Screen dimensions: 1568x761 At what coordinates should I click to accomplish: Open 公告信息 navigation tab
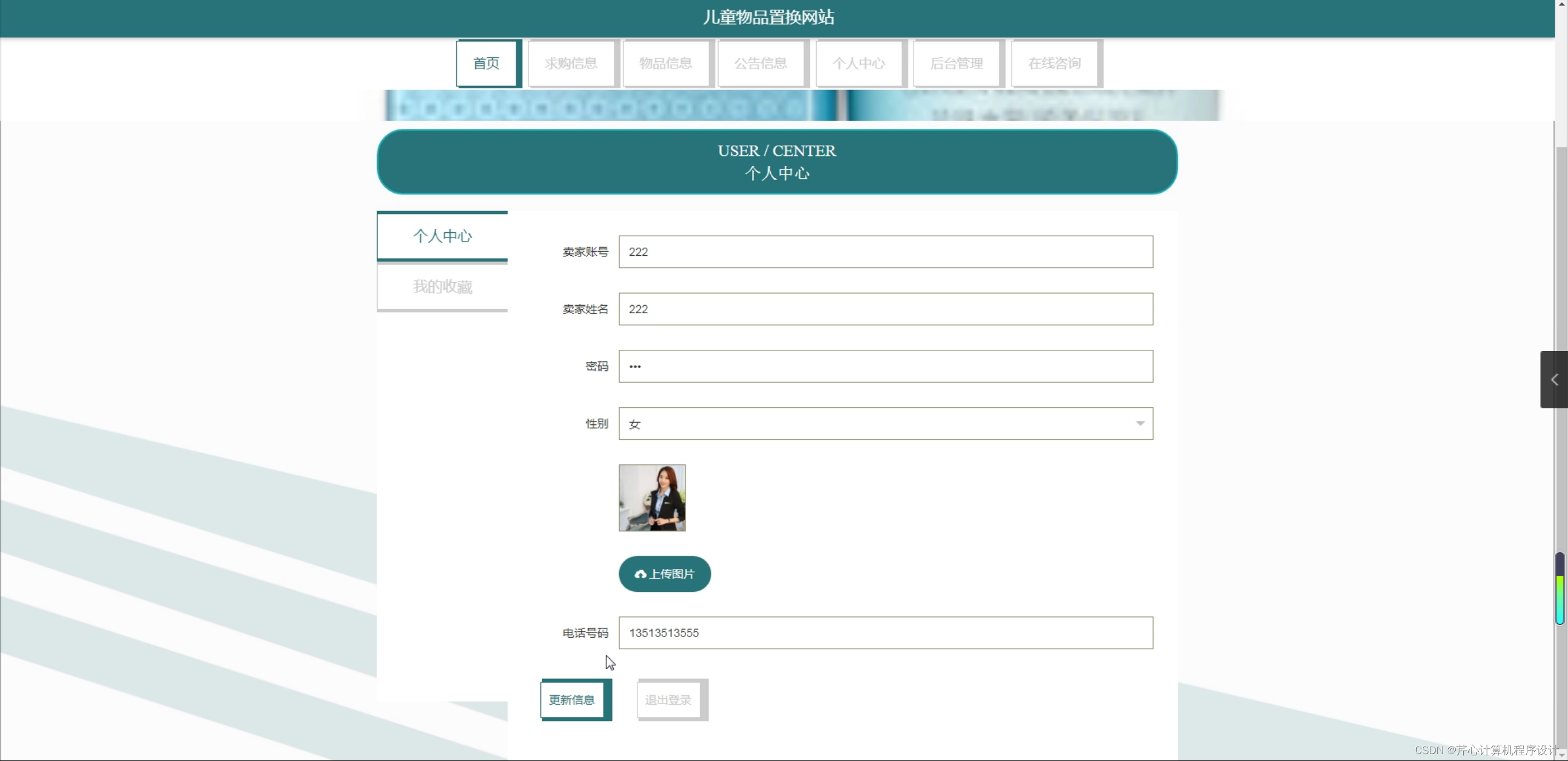(x=761, y=63)
